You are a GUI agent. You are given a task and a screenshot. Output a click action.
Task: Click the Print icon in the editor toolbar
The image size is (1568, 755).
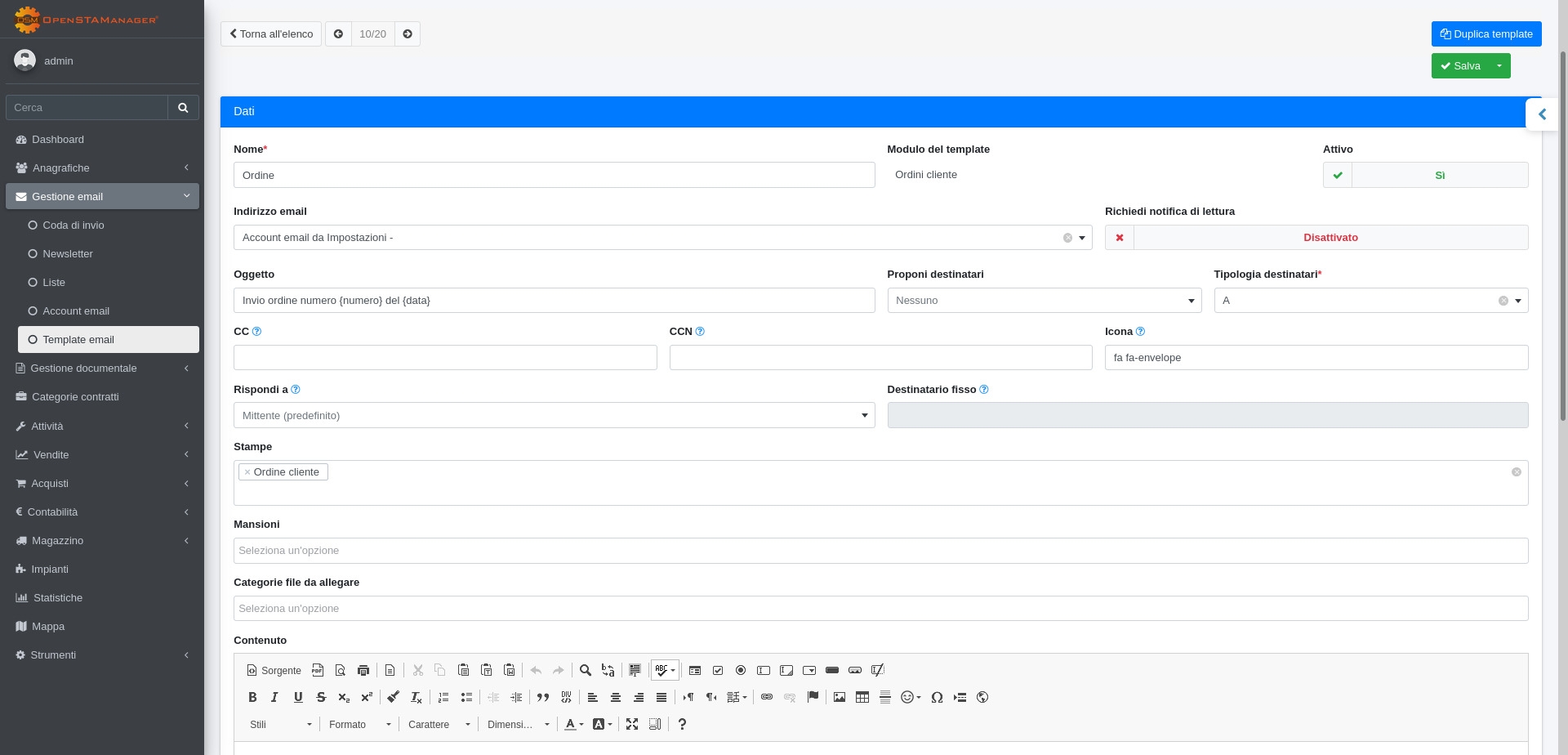tap(363, 670)
